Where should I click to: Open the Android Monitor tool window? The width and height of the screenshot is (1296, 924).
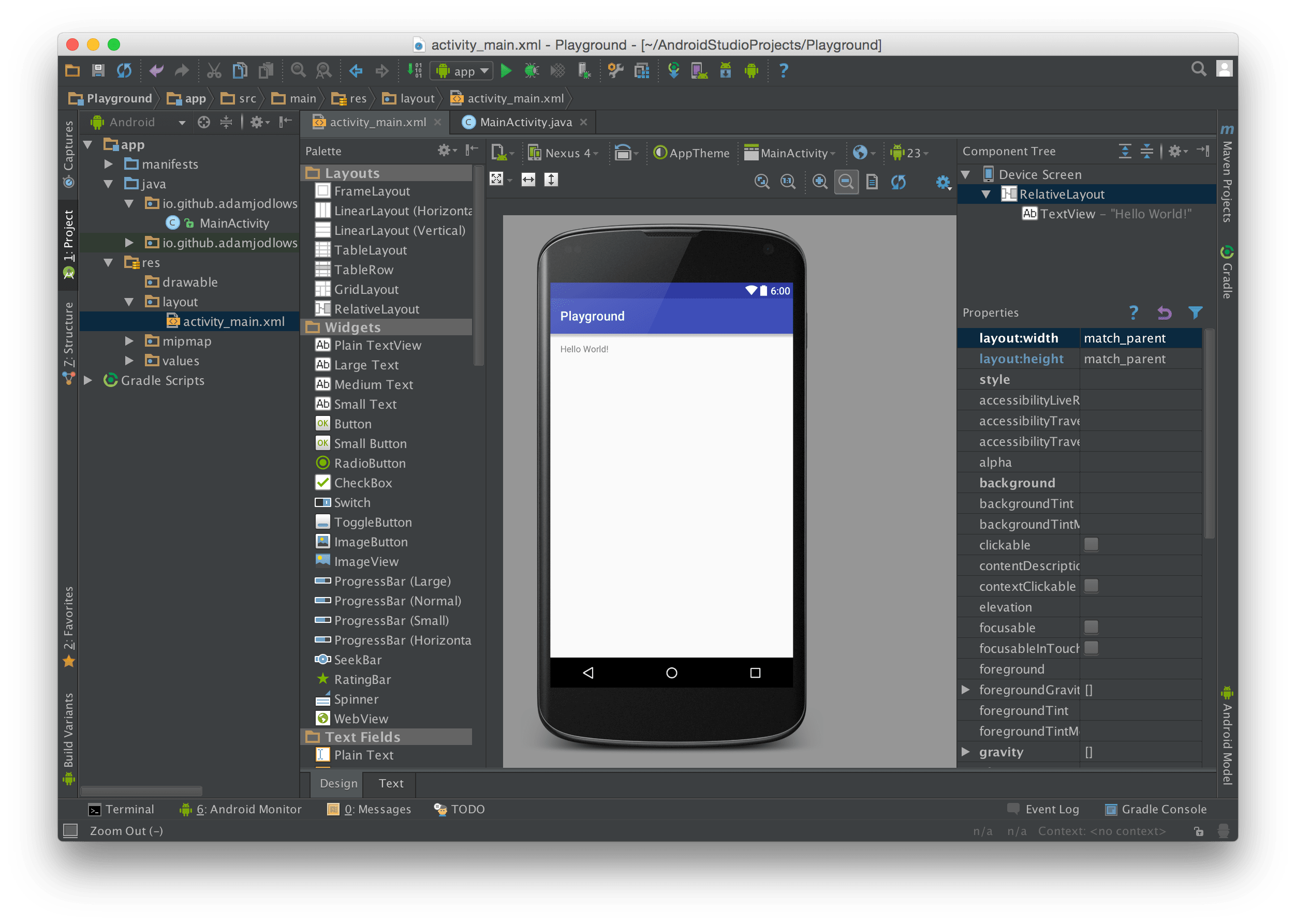(240, 809)
